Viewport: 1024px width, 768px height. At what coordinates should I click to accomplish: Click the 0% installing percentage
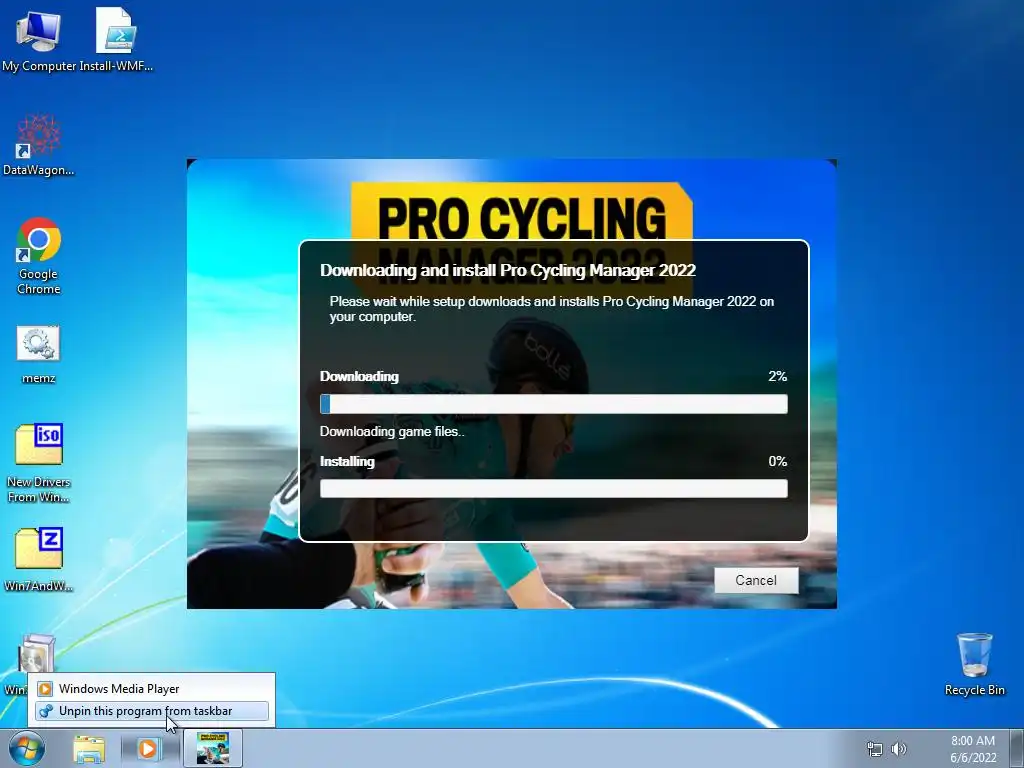pyautogui.click(x=777, y=461)
